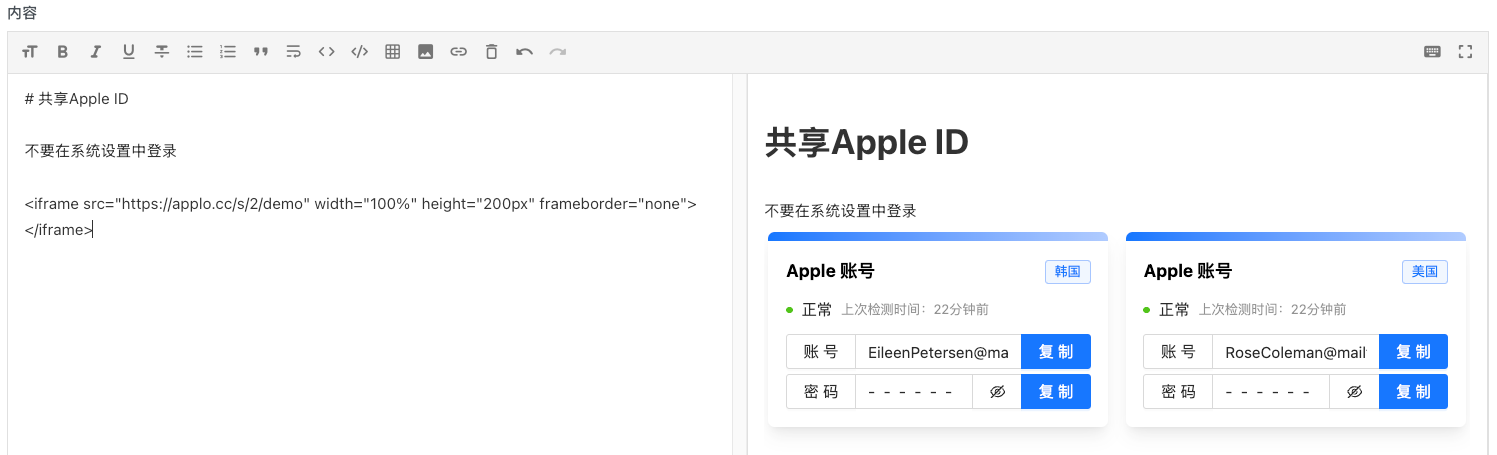Insert an image
Image resolution: width=1497 pixels, height=455 pixels.
pyautogui.click(x=426, y=52)
